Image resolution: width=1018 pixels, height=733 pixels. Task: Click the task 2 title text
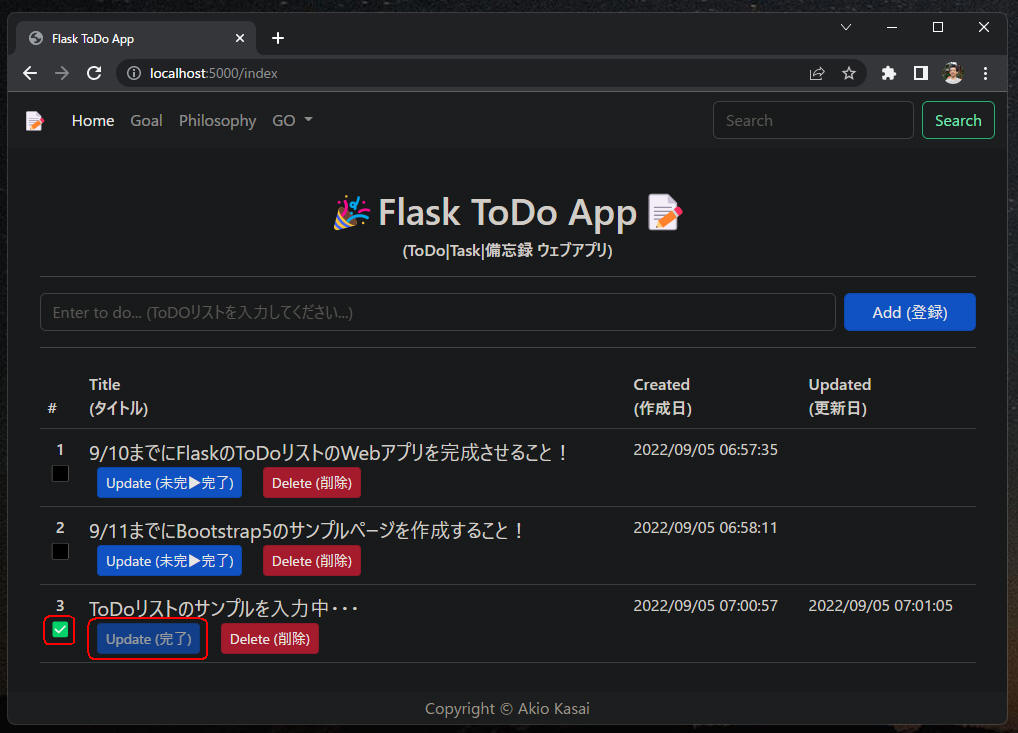[306, 531]
